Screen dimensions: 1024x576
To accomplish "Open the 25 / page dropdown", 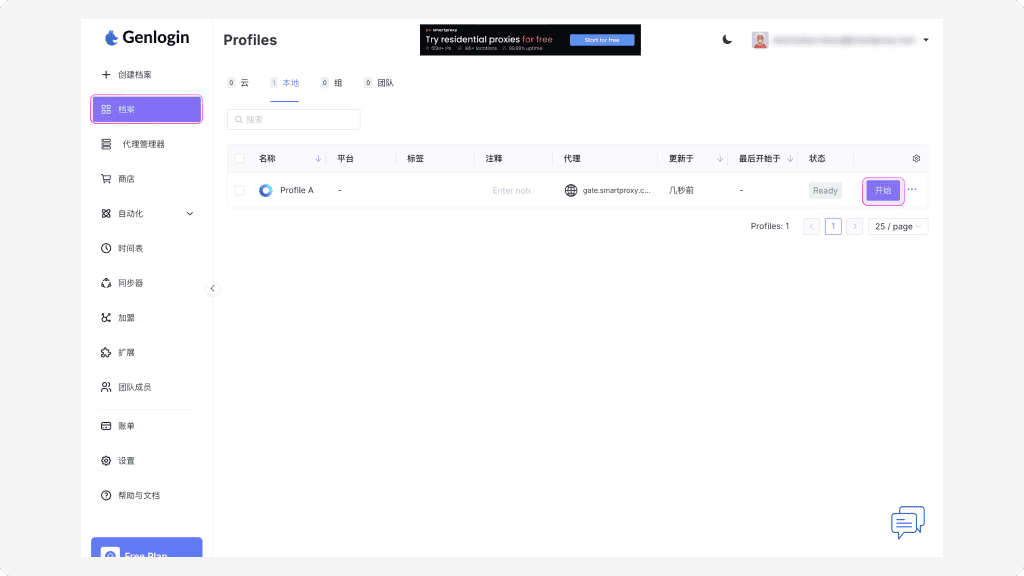I will 897,226.
